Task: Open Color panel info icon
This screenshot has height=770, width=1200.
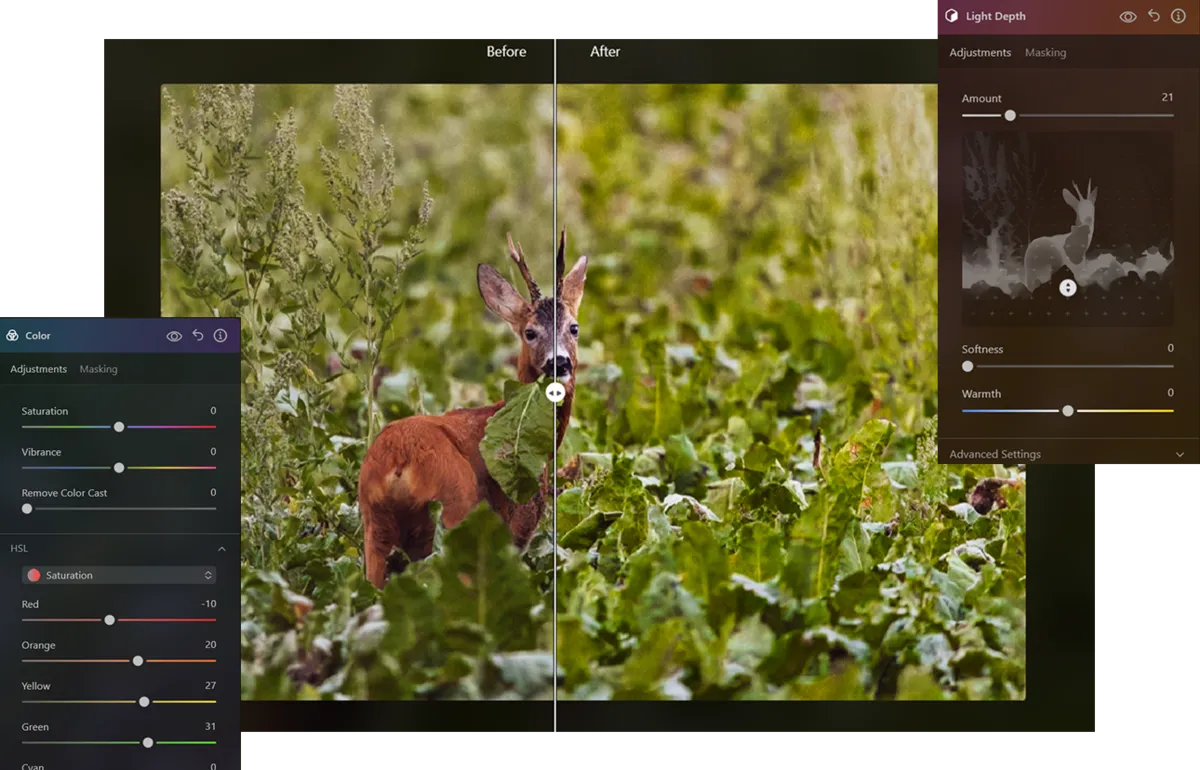Action: click(x=221, y=336)
